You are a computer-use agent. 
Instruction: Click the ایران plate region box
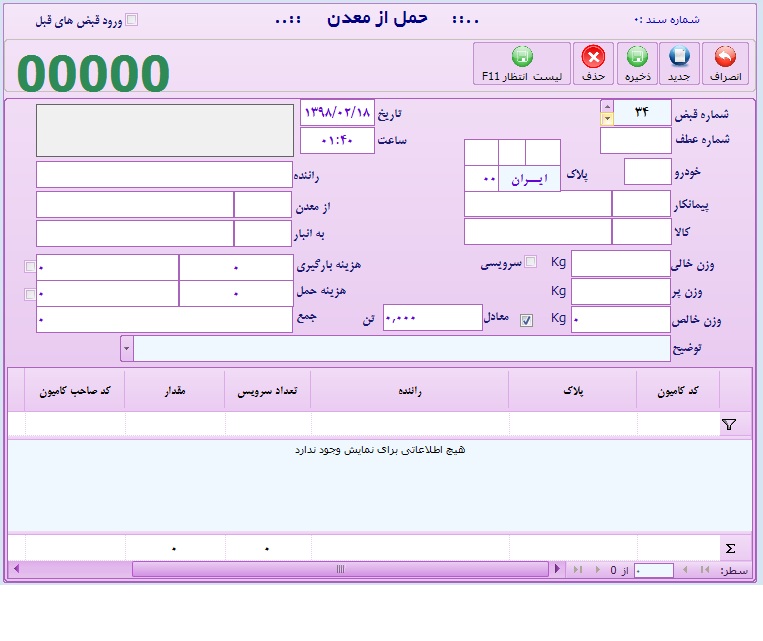click(x=529, y=179)
